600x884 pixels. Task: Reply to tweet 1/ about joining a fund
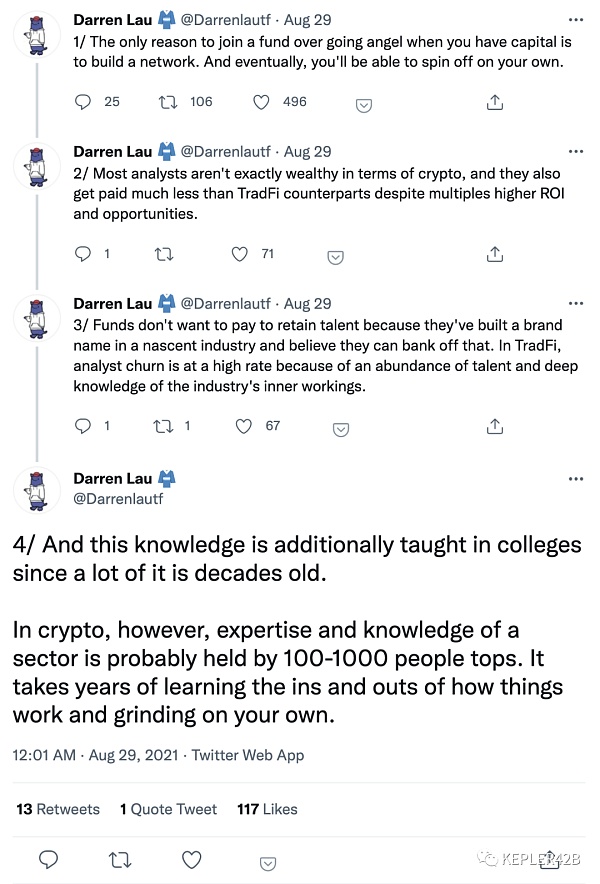(84, 102)
